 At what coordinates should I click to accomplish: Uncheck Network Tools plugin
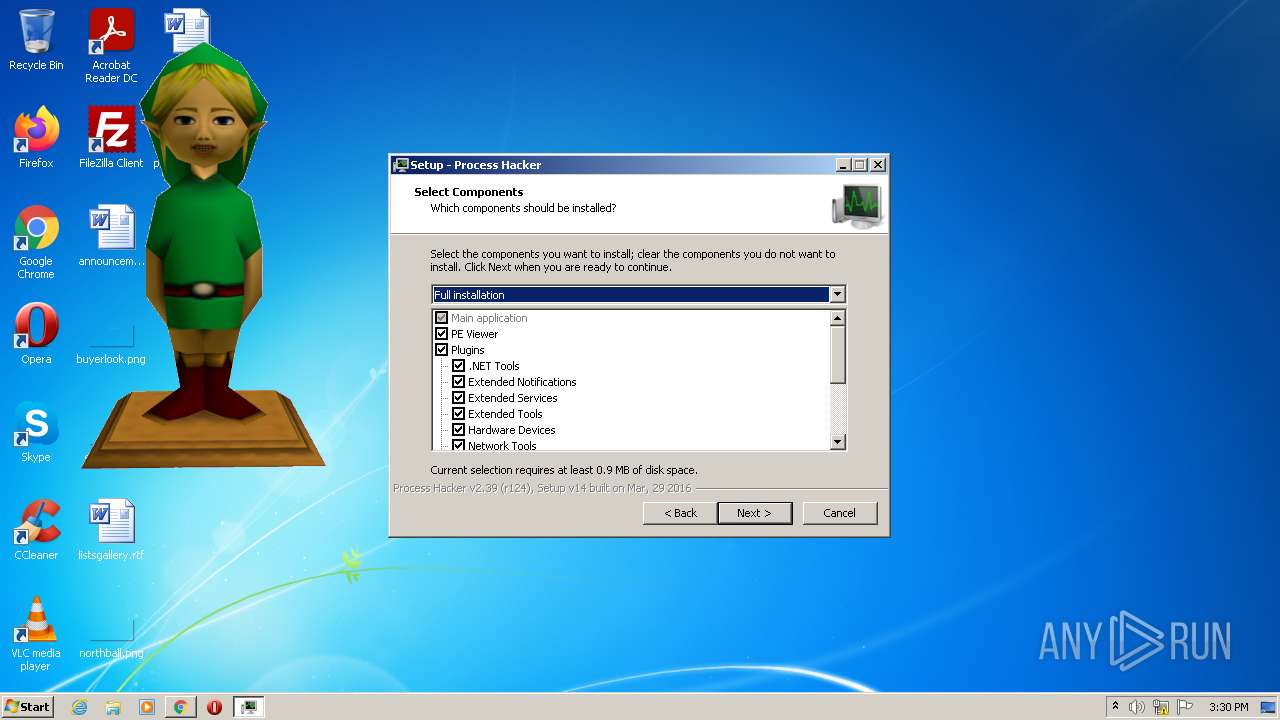458,445
